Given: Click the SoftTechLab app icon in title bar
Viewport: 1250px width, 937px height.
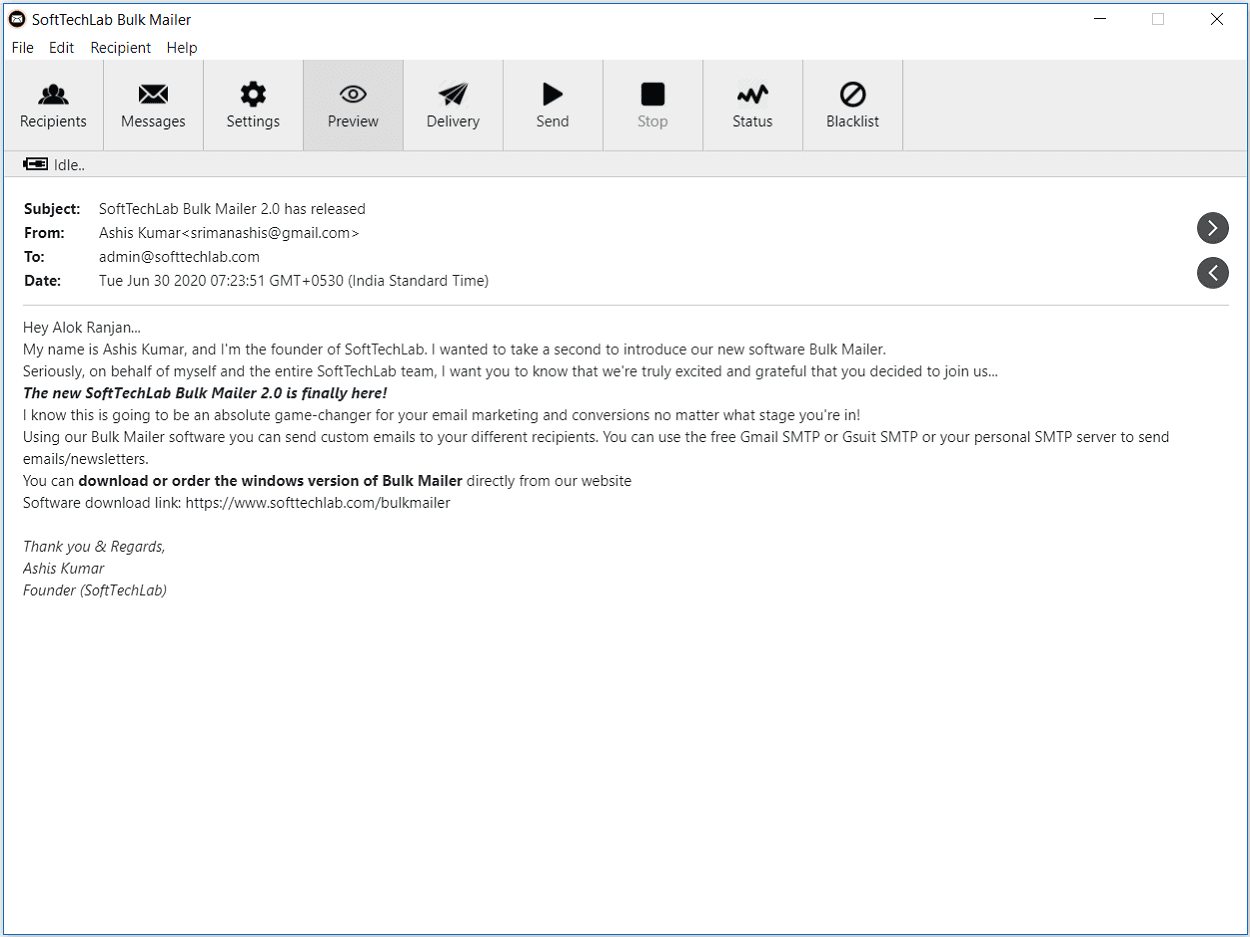Looking at the screenshot, I should tap(17, 19).
